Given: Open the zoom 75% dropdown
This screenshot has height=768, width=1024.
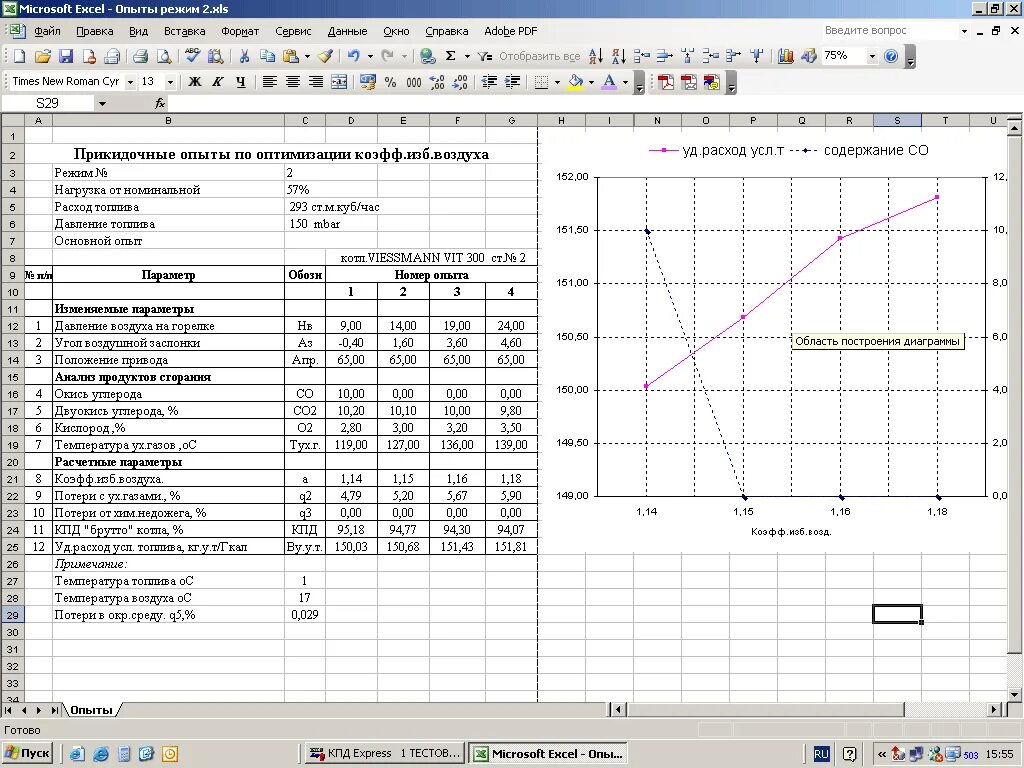Looking at the screenshot, I should click(x=872, y=56).
